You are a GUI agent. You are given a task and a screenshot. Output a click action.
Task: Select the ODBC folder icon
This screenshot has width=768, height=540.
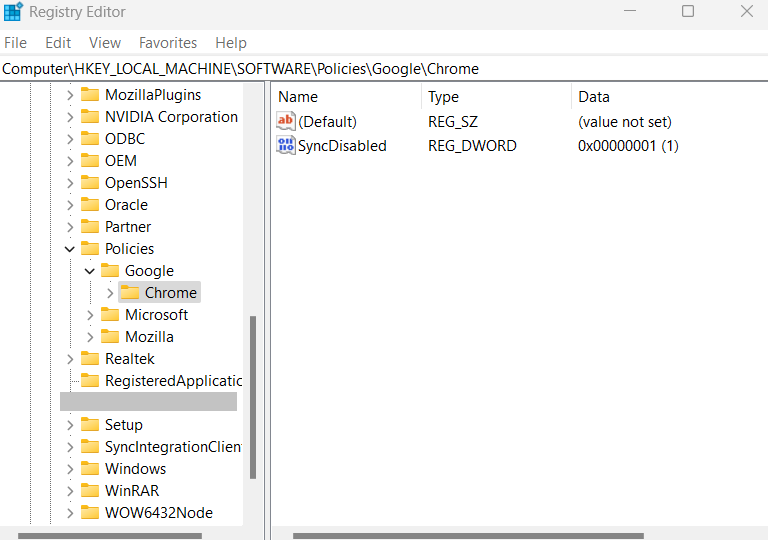pyautogui.click(x=90, y=138)
